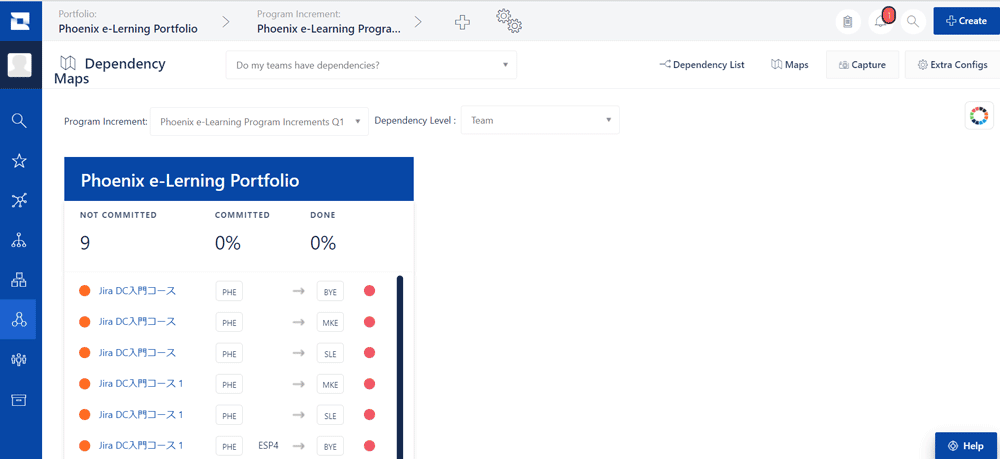Open the notifications bell with red badge
The height and width of the screenshot is (459, 1000).
click(x=881, y=21)
